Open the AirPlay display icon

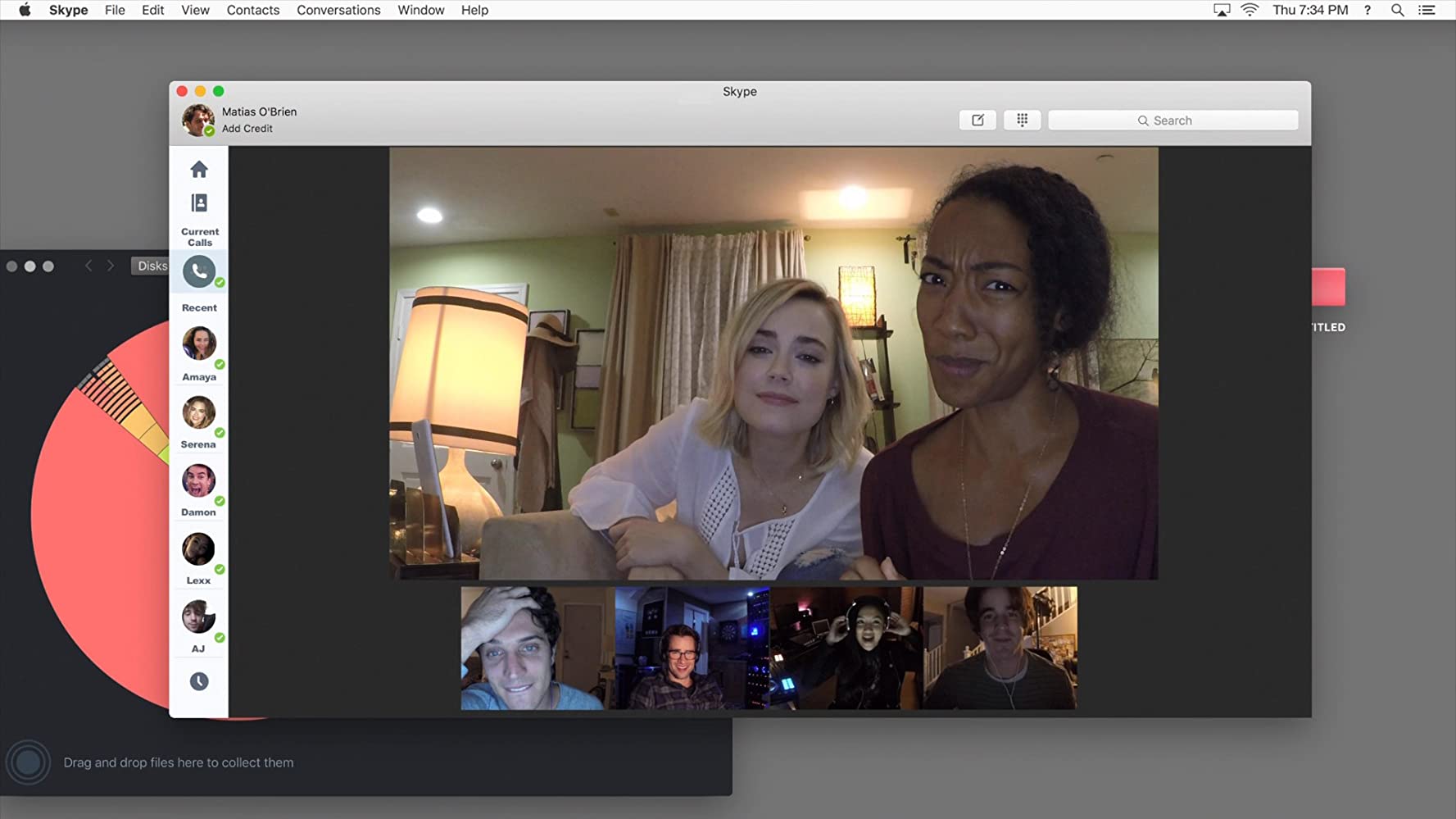coord(1222,10)
